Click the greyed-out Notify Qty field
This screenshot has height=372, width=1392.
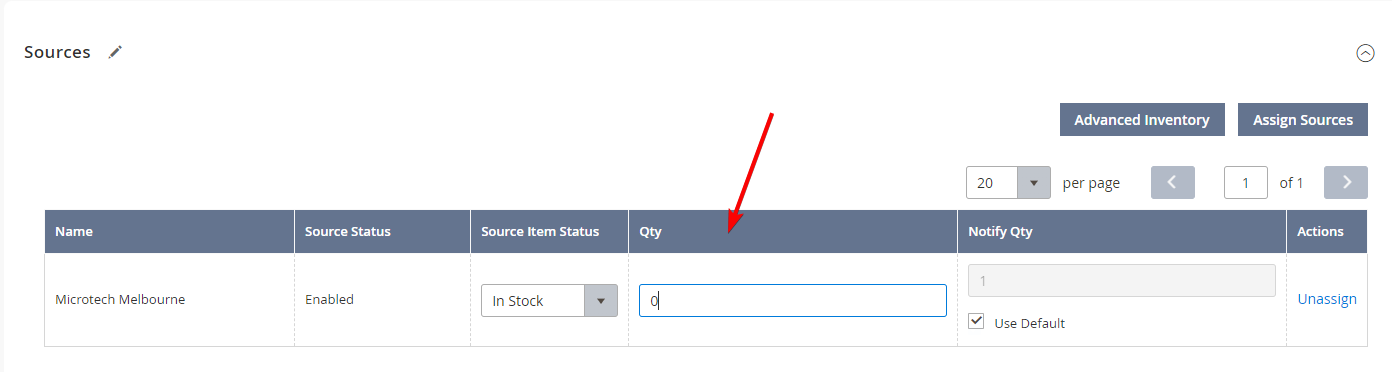coord(1122,280)
